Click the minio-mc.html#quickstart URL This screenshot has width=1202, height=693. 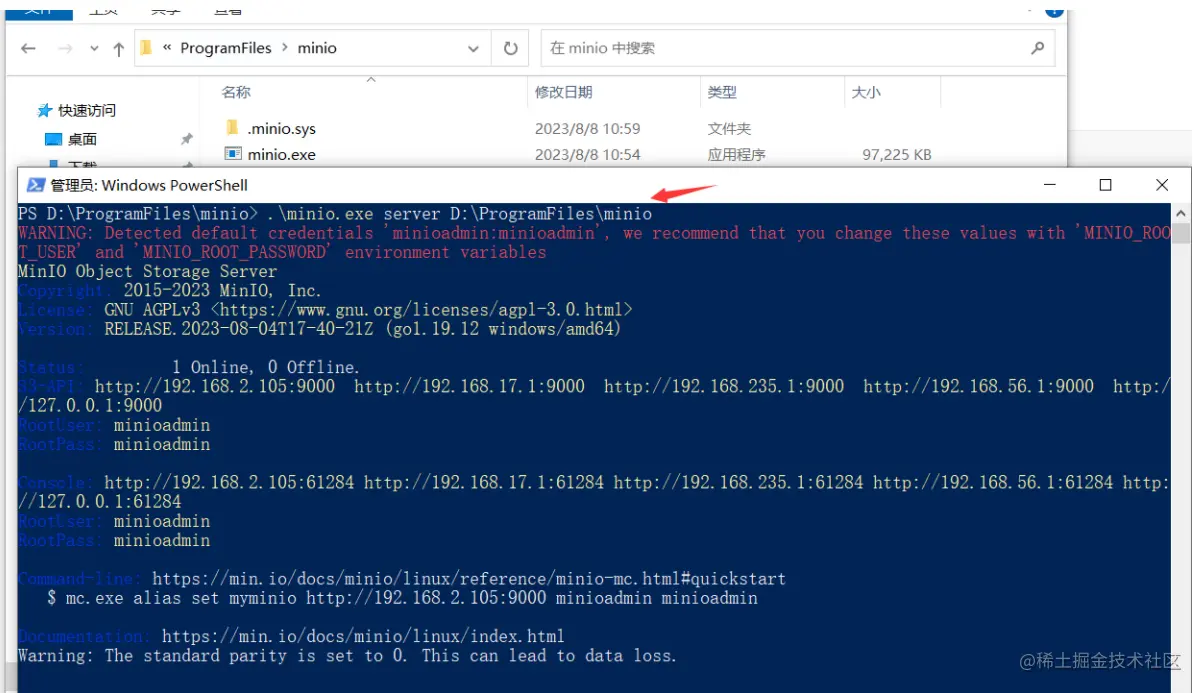click(x=469, y=579)
